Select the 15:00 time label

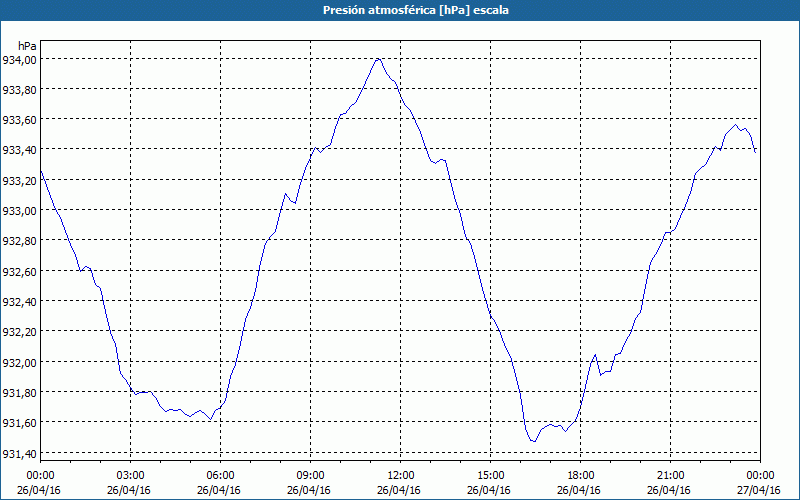coord(490,475)
